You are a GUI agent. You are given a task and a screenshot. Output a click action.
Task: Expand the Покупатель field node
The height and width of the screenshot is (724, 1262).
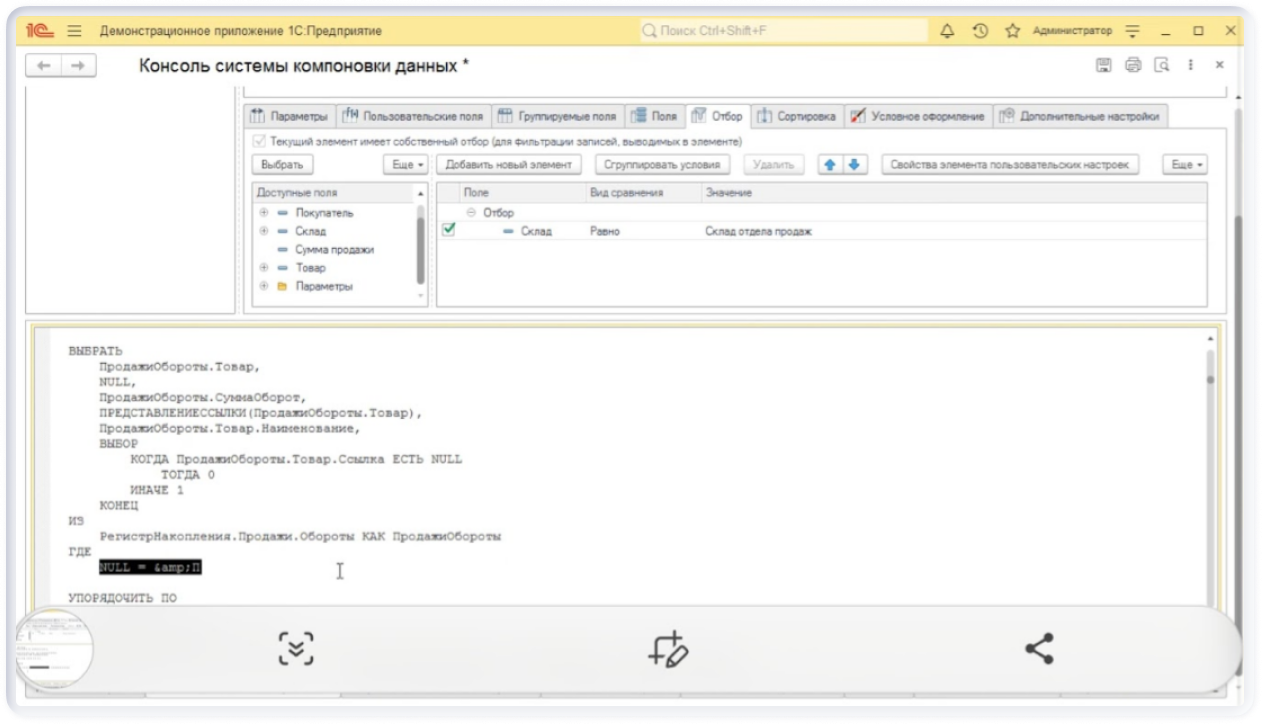[264, 213]
